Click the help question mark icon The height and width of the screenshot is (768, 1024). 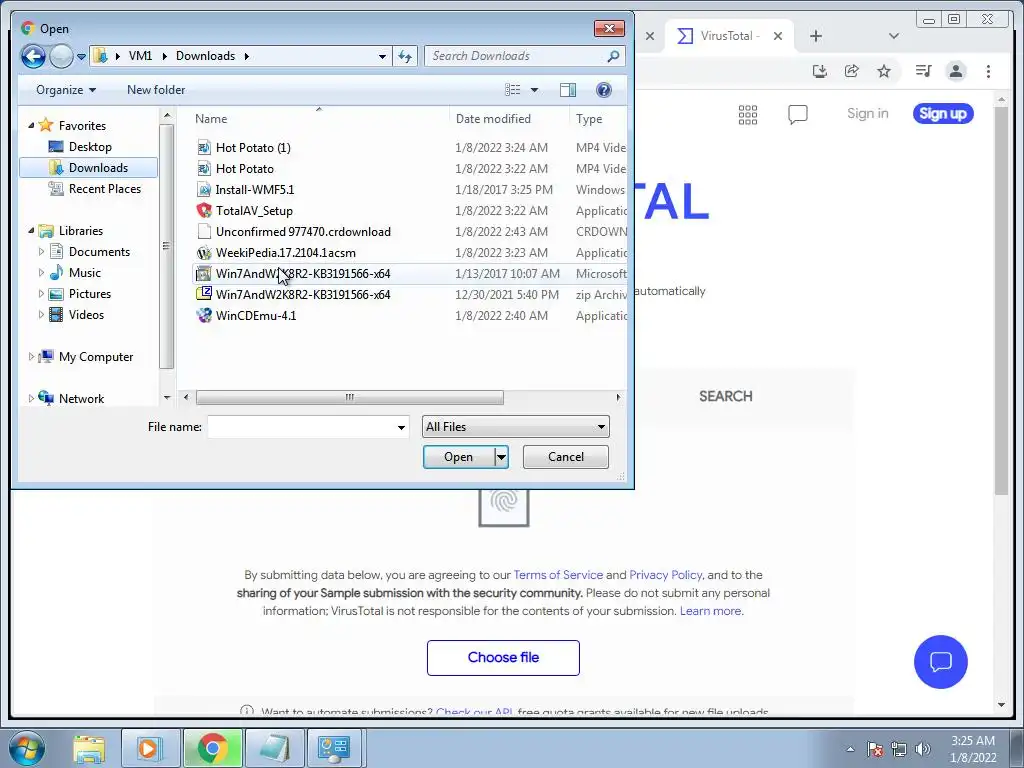(x=604, y=89)
